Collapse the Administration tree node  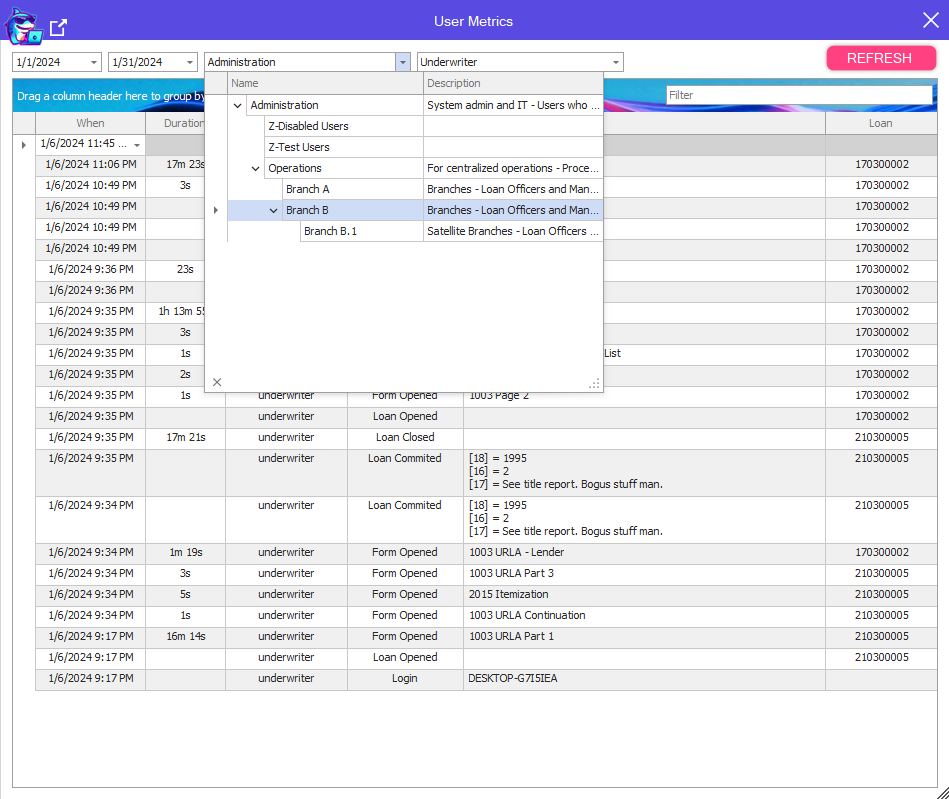(237, 105)
